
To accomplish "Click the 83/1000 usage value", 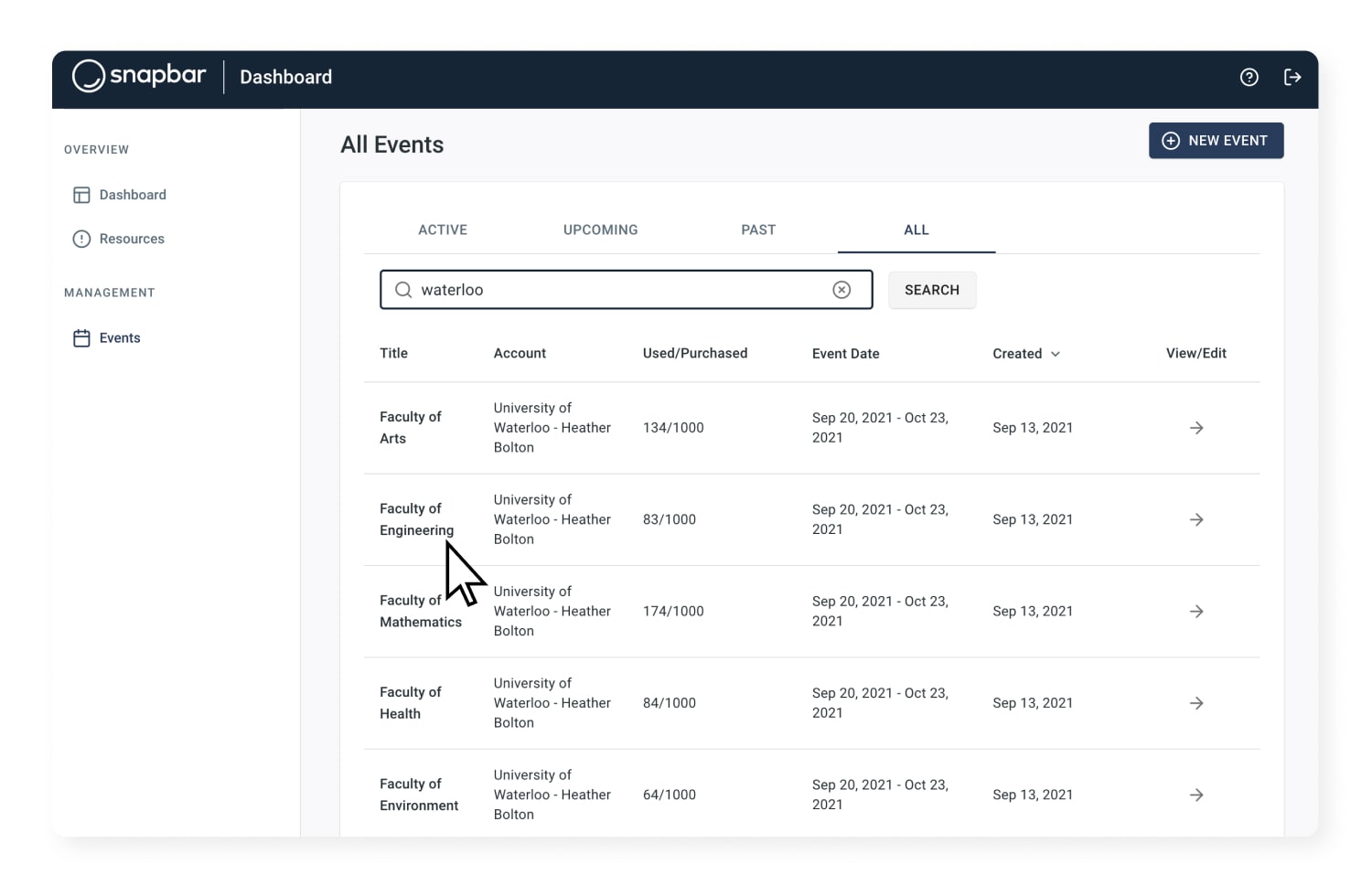I will [x=670, y=519].
